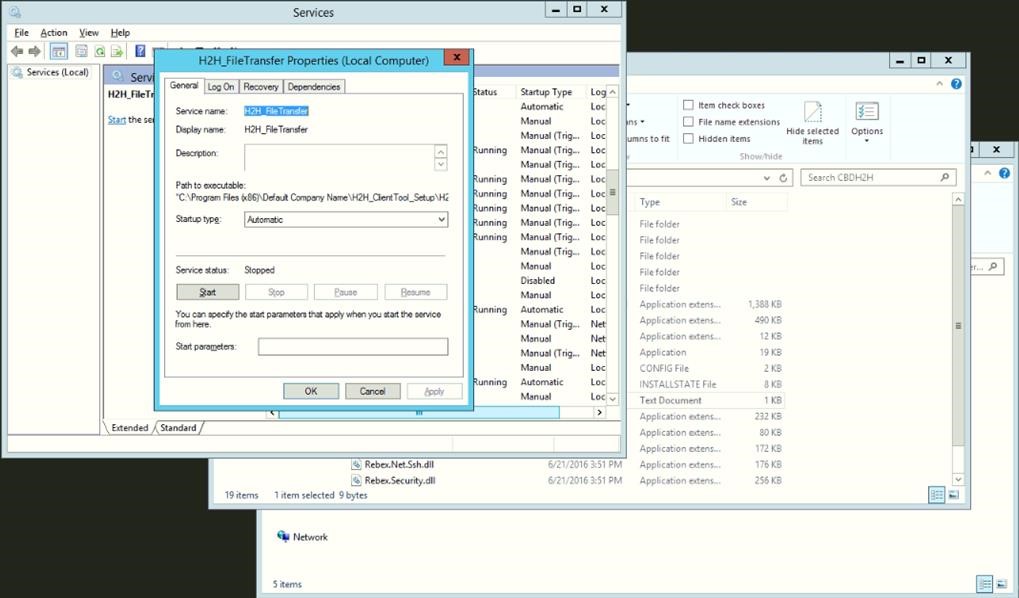The image size is (1019, 598).
Task: Click the refresh icon beside address bar
Action: pos(783,177)
